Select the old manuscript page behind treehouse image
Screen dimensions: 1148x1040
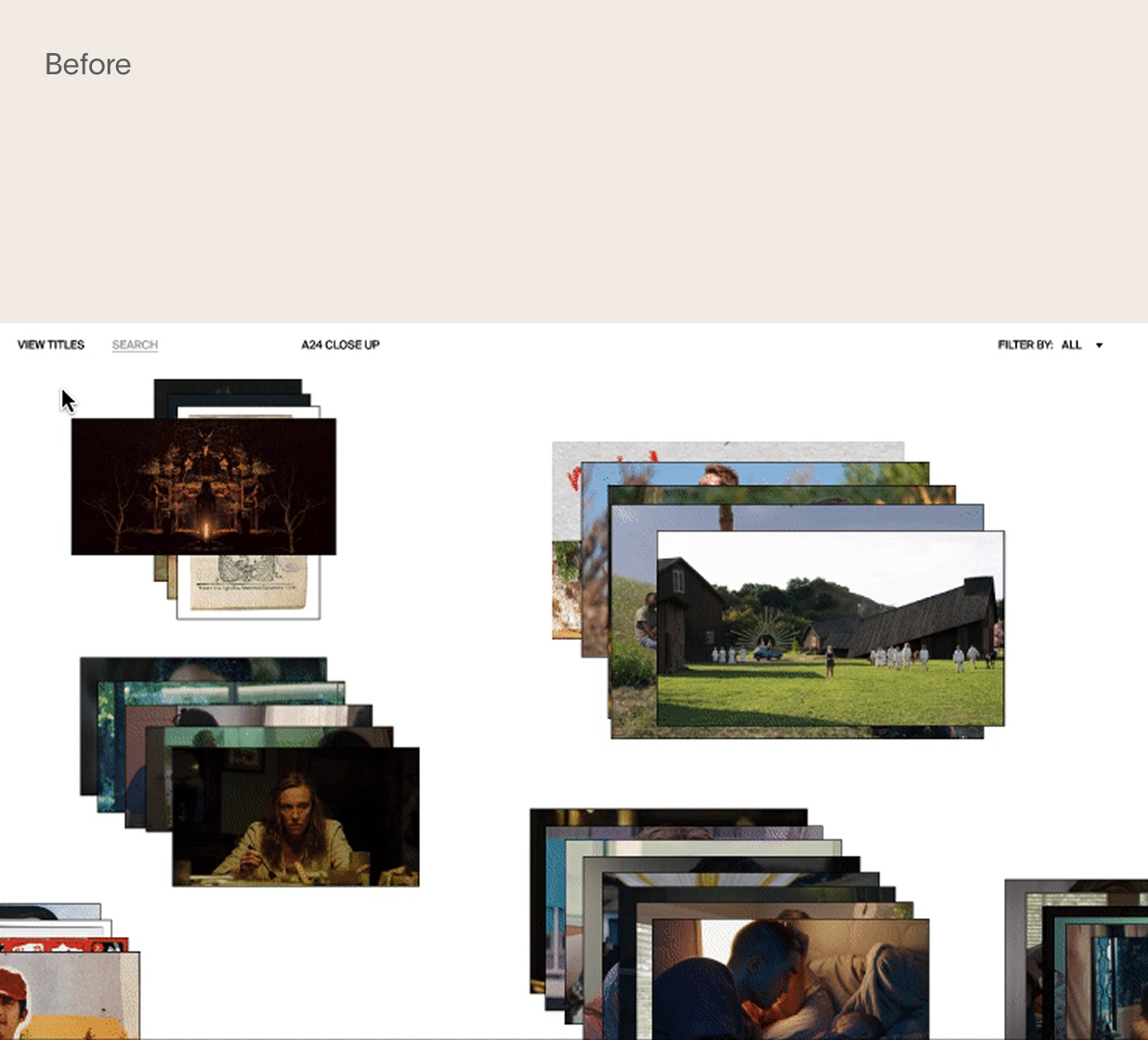[248, 585]
